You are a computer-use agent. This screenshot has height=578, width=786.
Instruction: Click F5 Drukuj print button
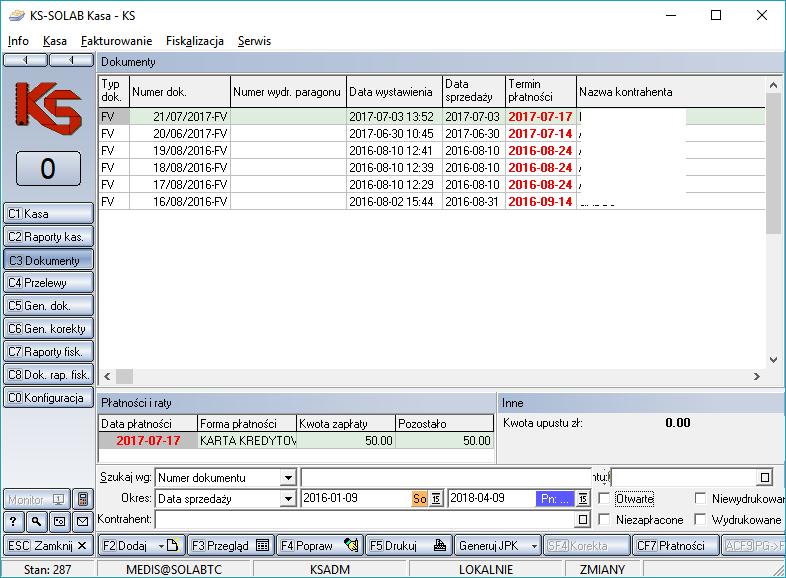point(409,545)
